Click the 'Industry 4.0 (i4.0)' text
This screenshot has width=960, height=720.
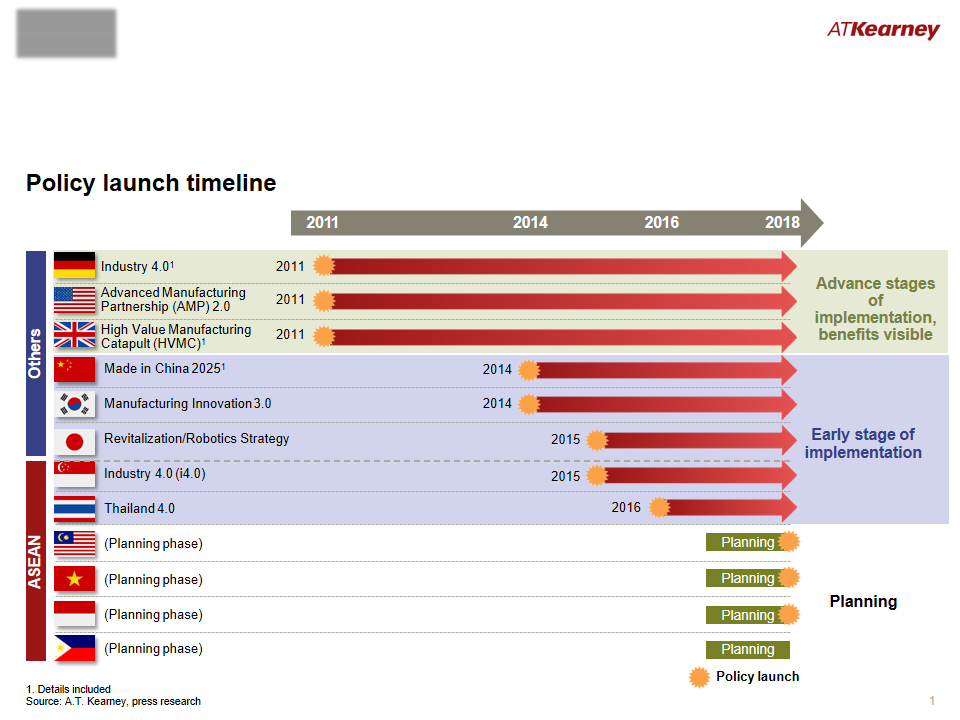[154, 473]
